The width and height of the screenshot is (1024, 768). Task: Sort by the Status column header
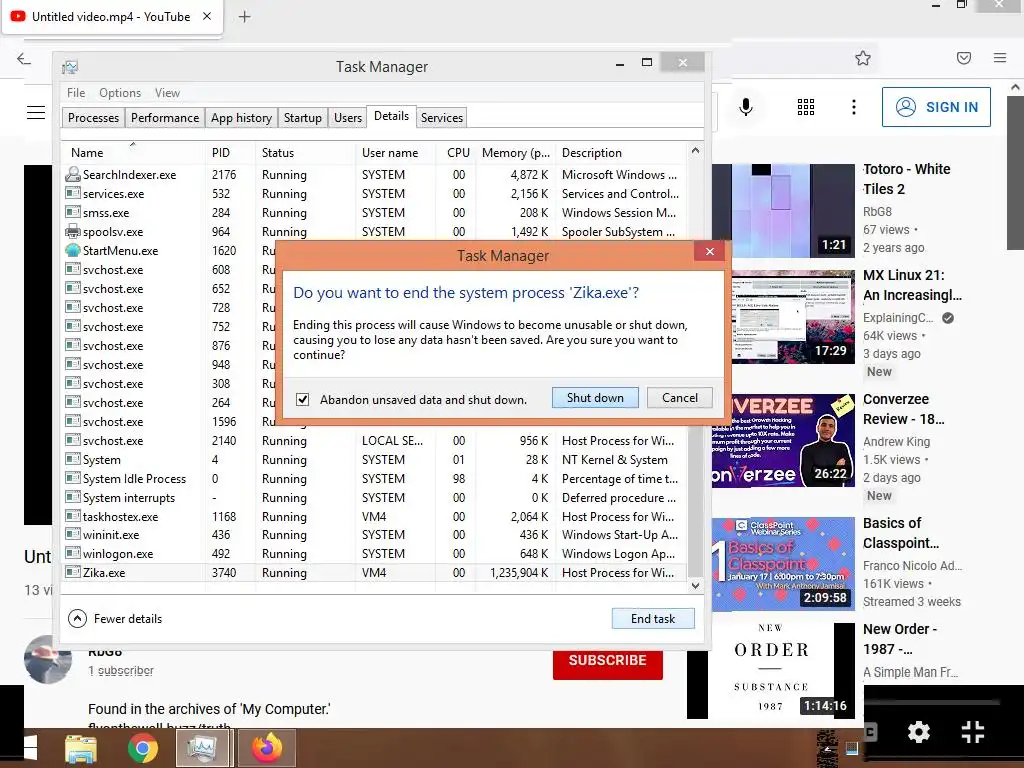305,153
